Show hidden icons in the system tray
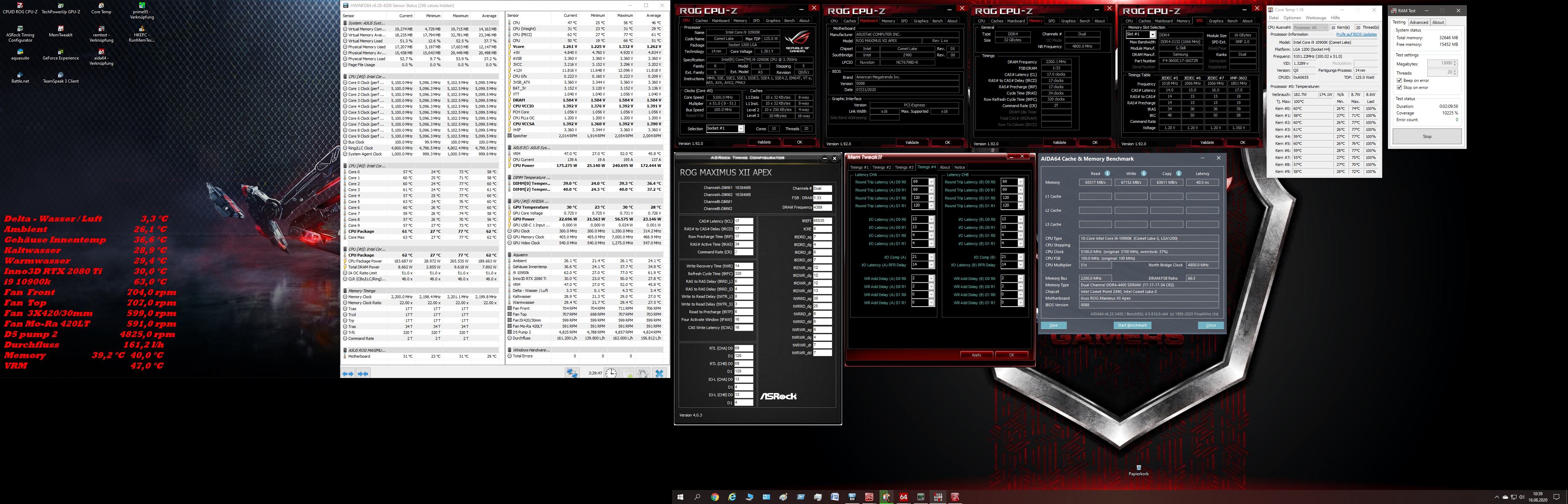Image resolution: width=1568 pixels, height=504 pixels. (1497, 497)
